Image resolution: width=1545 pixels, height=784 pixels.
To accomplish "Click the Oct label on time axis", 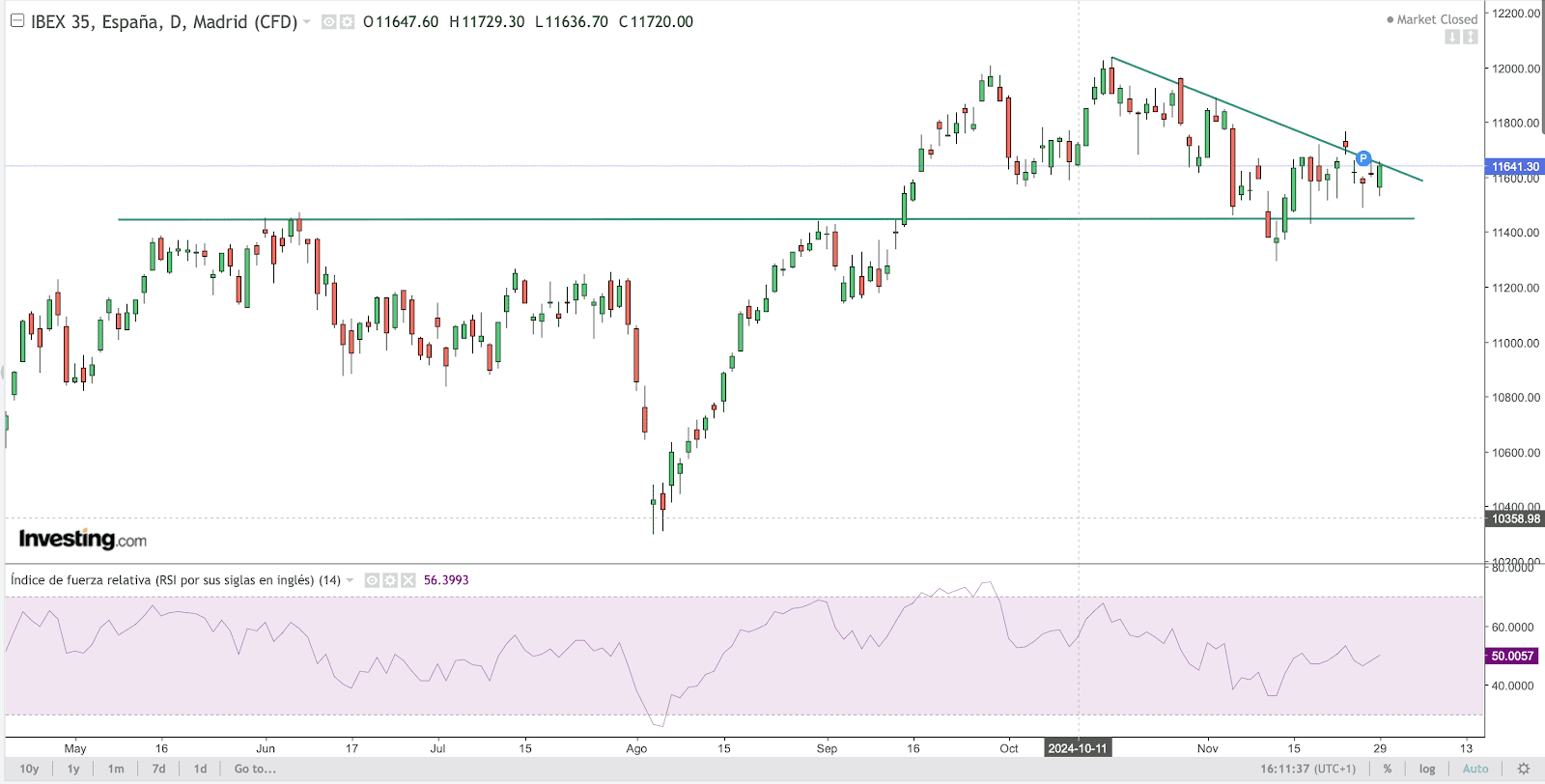I will [x=1009, y=748].
